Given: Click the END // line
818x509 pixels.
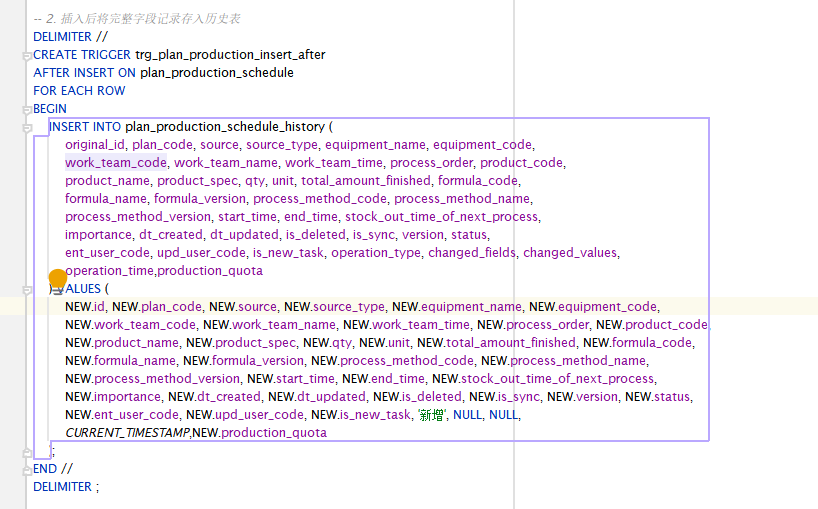Looking at the screenshot, I should pos(53,468).
